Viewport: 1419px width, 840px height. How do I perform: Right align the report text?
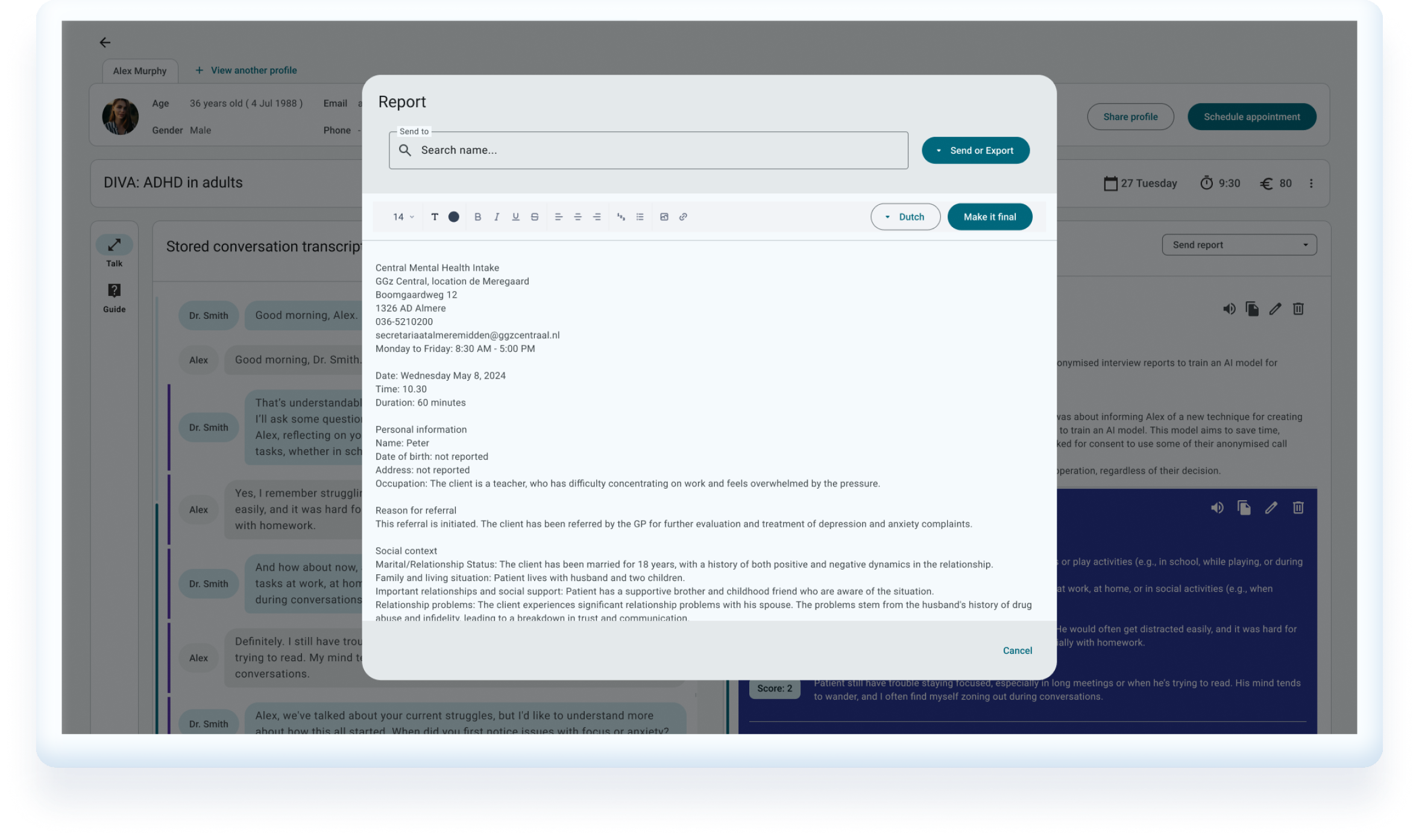click(x=597, y=217)
